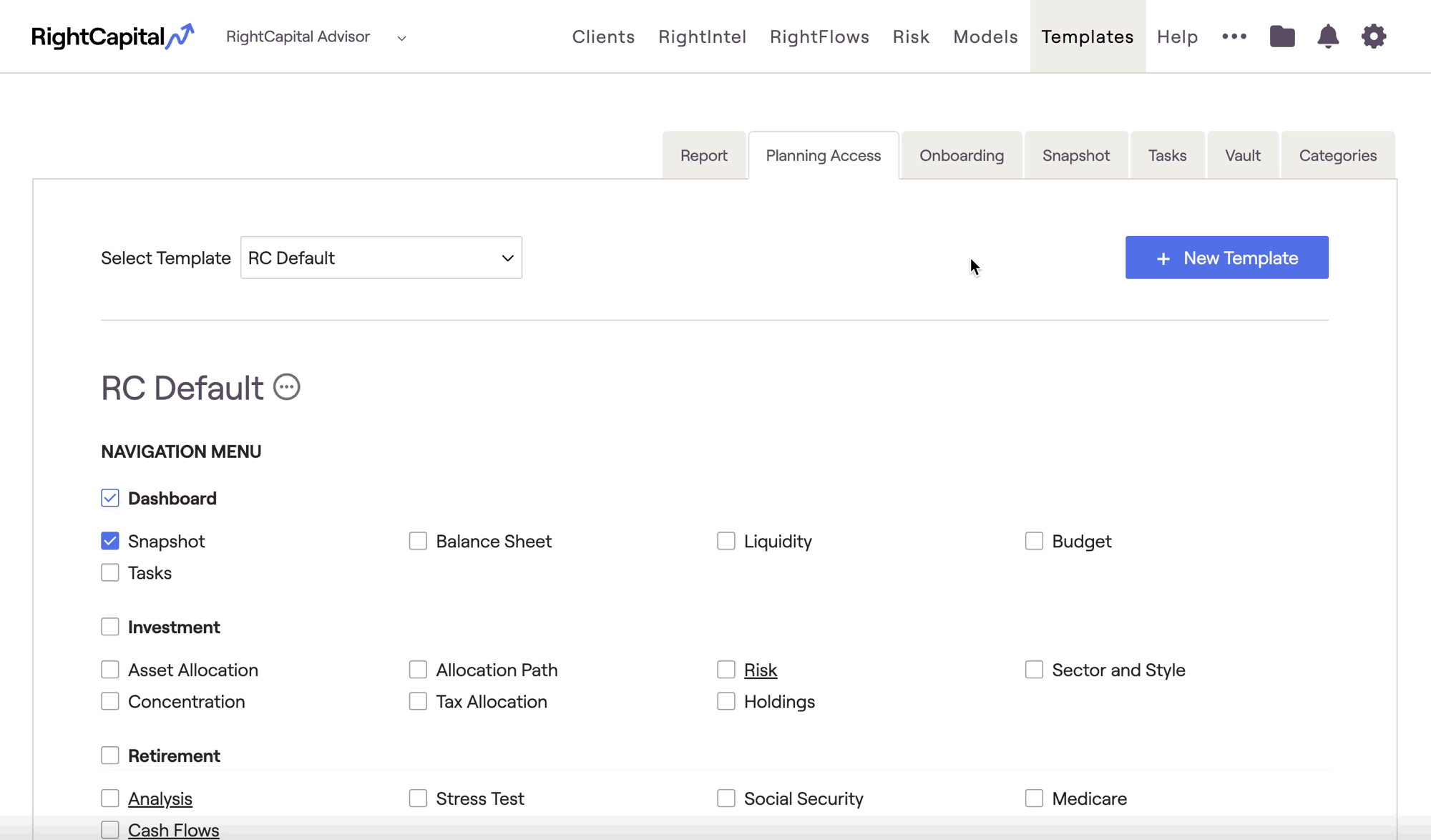Click the underlined Risk link under Investment
The image size is (1431, 840).
click(761, 670)
